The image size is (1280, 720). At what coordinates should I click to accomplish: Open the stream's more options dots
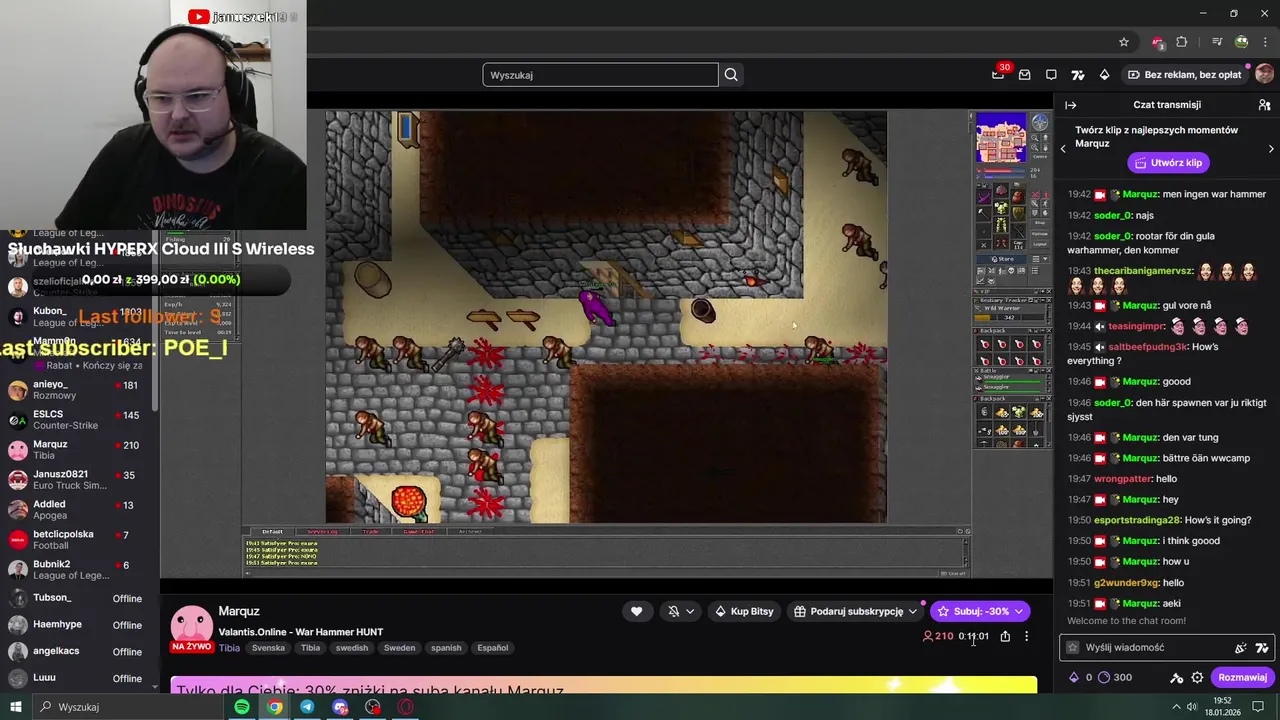[1026, 636]
